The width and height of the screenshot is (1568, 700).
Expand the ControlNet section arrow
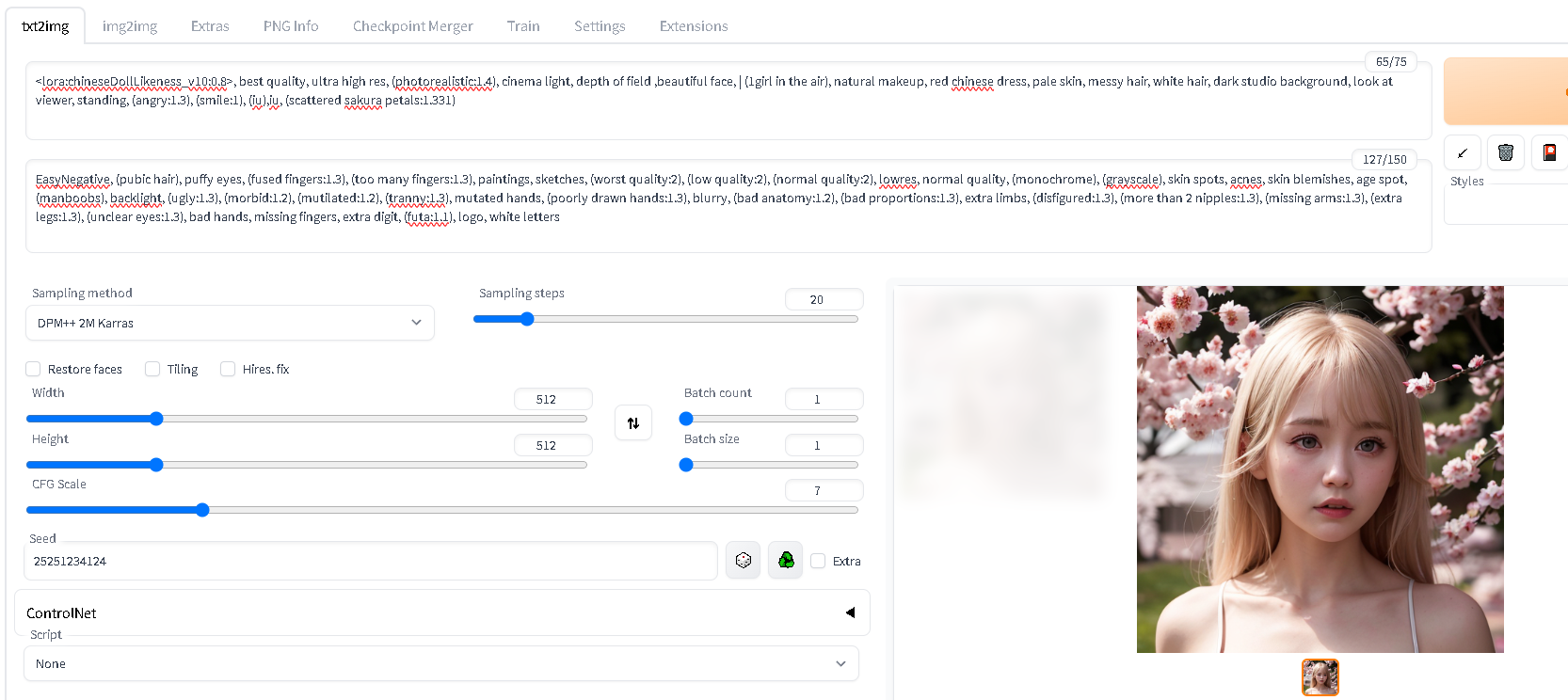coord(851,612)
